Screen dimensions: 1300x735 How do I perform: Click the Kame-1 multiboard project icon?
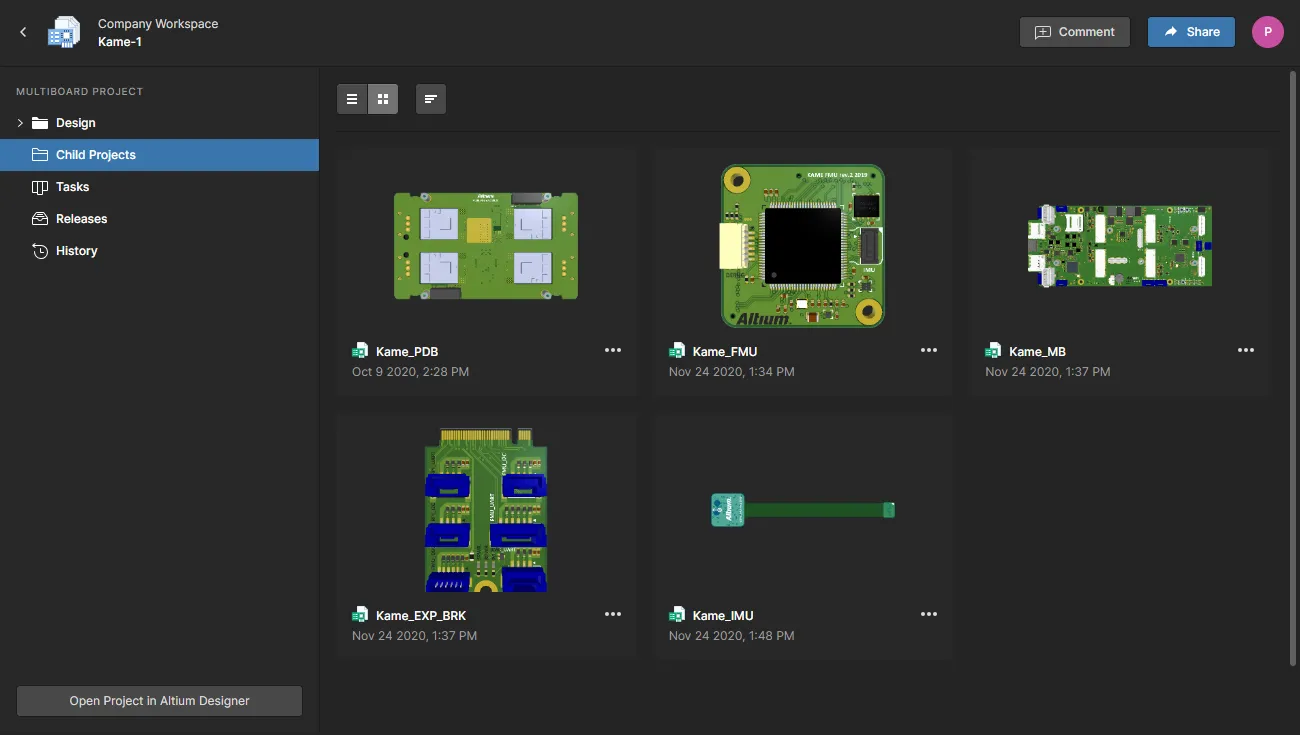[x=65, y=32]
